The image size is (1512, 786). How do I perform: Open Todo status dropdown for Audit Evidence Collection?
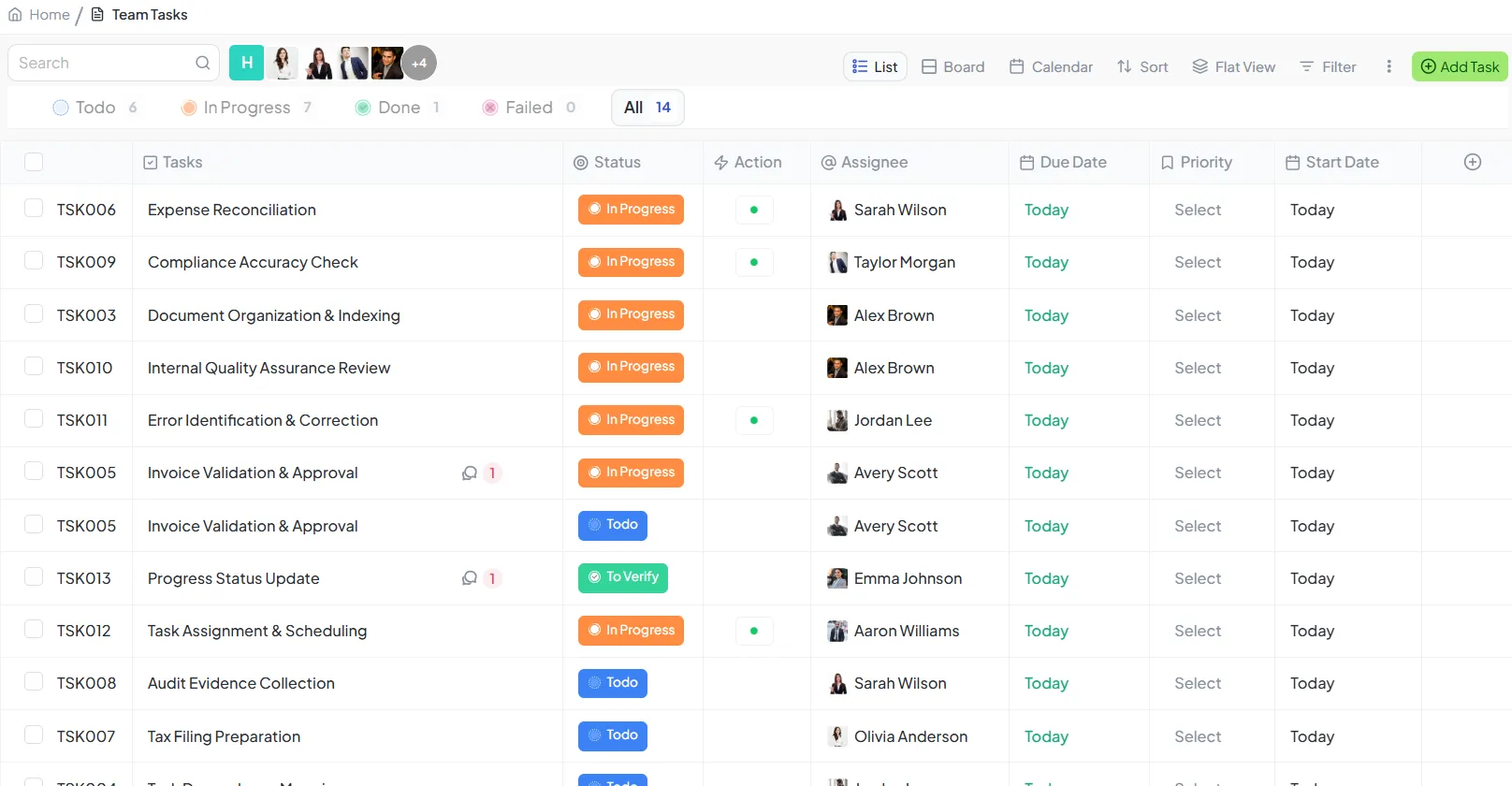613,683
